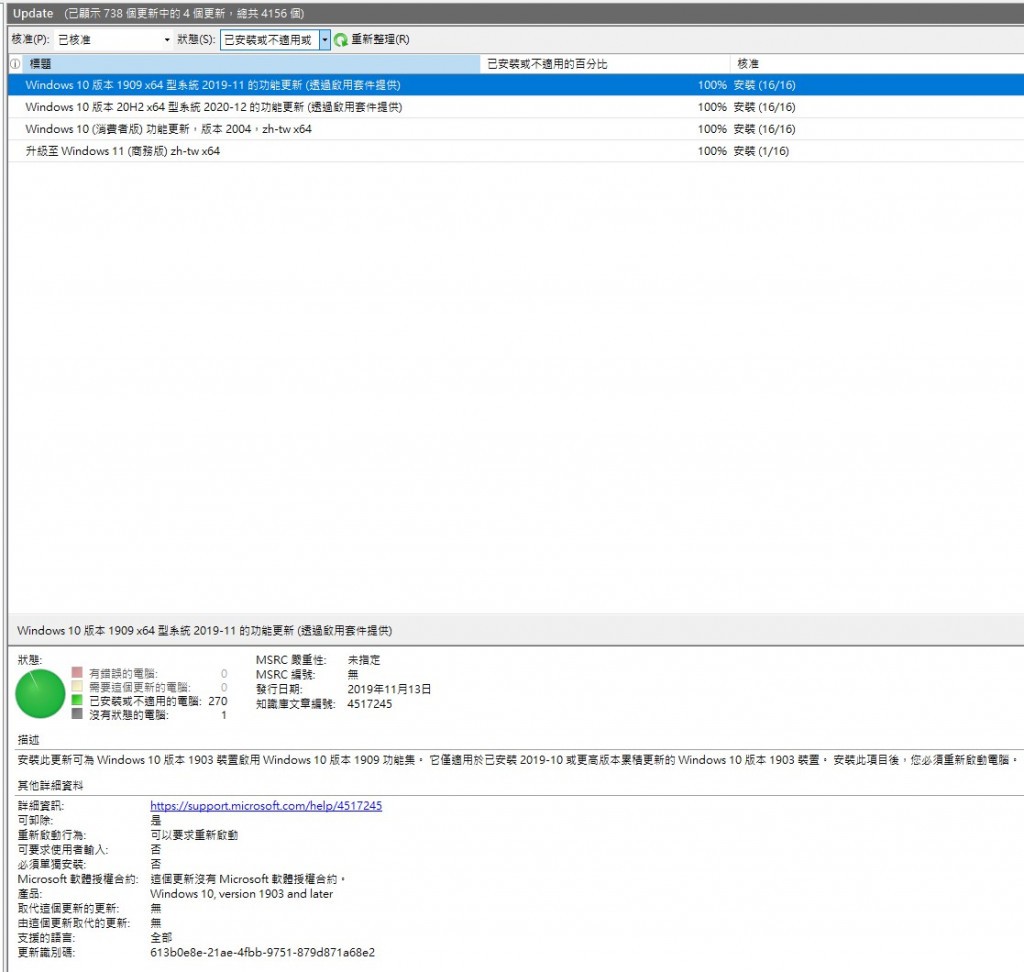The width and height of the screenshot is (1024, 972).
Task: Click the 描述 section heading
Action: pos(28,739)
